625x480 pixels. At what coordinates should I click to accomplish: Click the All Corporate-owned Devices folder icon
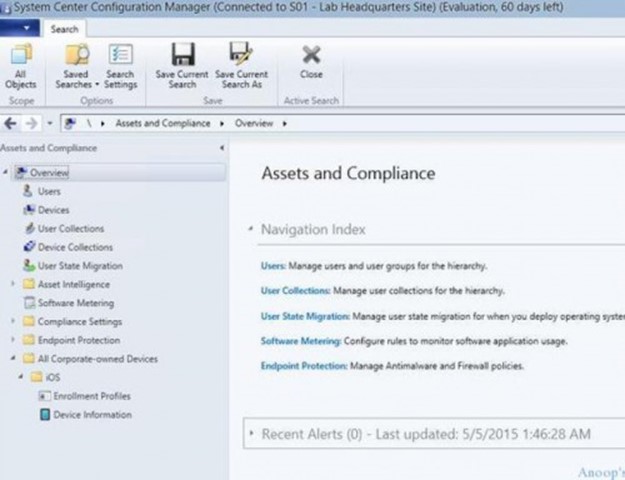click(x=29, y=359)
